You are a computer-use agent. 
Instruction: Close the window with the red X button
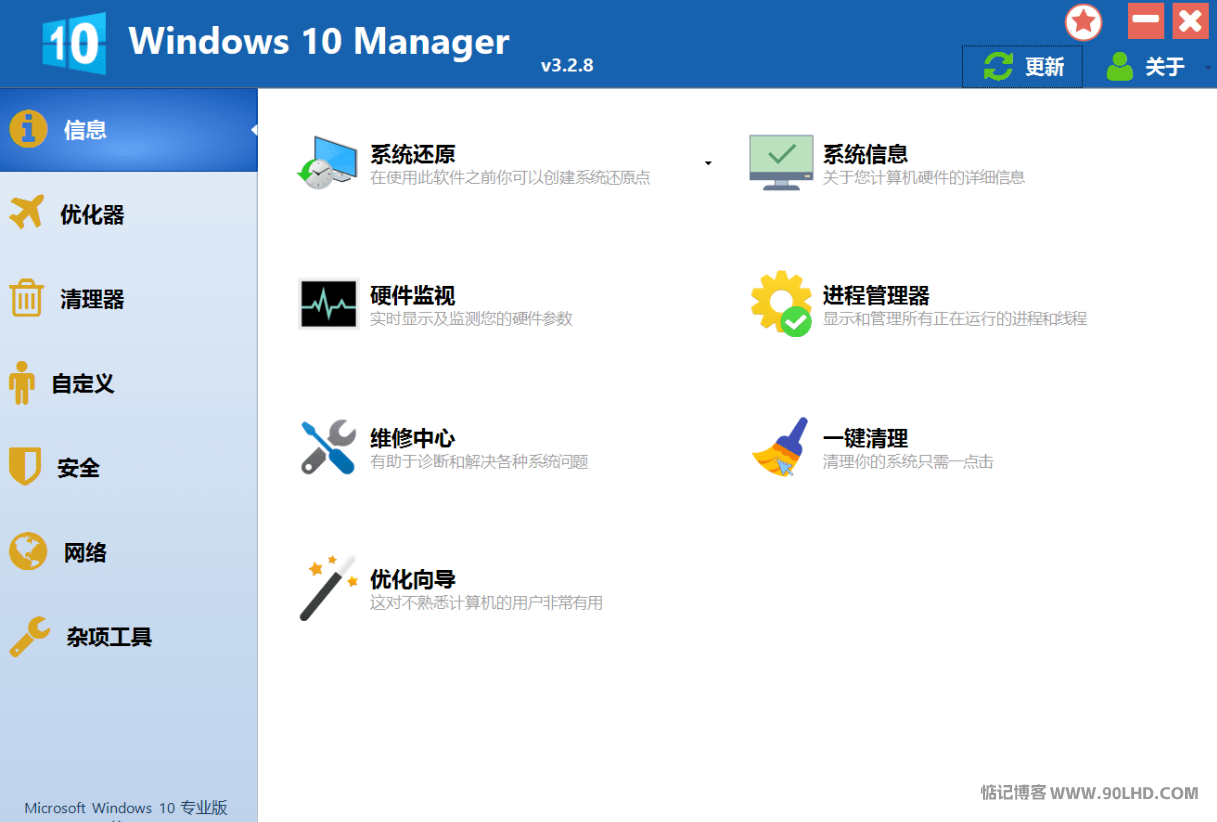pos(1189,21)
